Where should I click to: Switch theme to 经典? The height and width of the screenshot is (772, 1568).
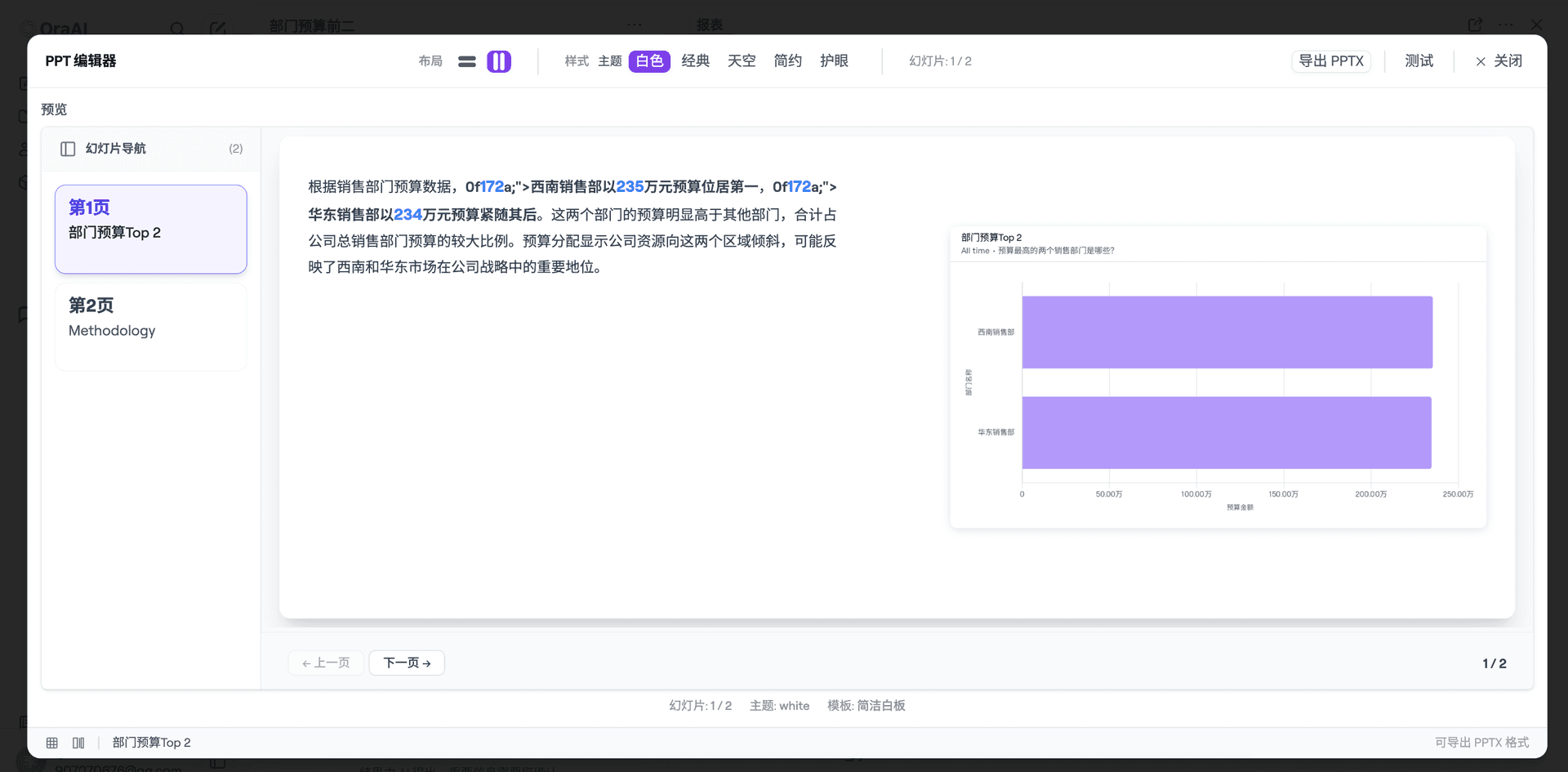click(696, 60)
